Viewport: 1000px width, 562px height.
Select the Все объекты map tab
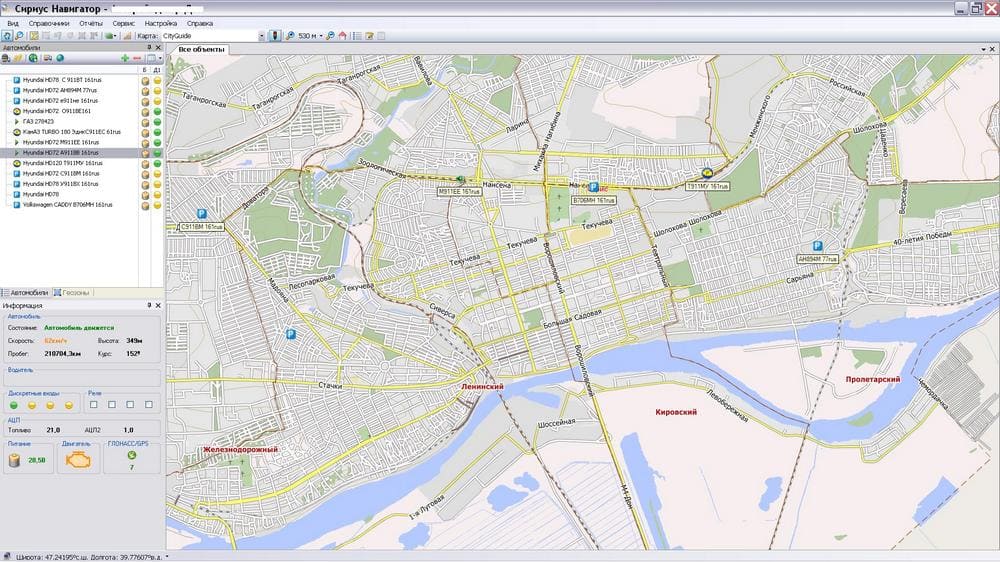[198, 49]
